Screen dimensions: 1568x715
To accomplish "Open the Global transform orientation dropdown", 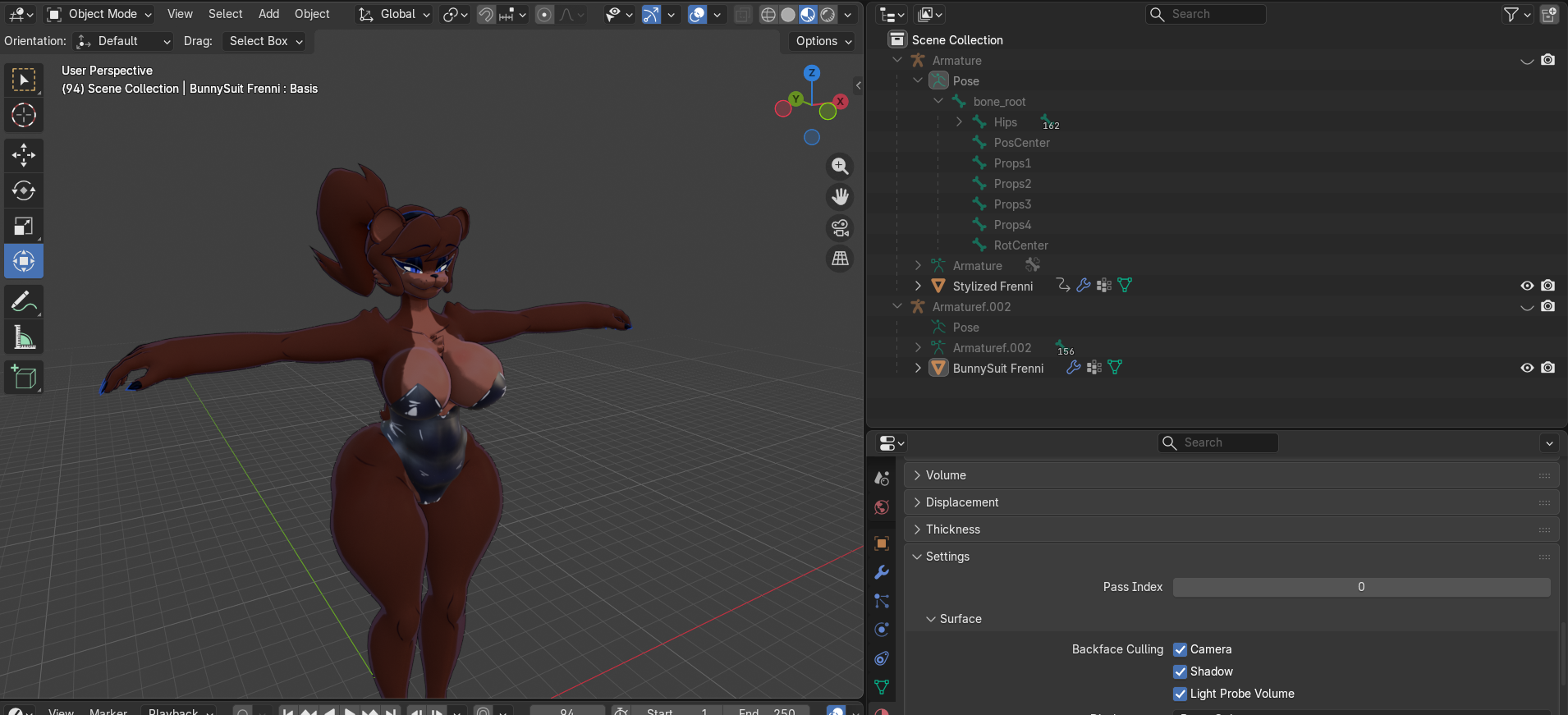I will [x=393, y=14].
